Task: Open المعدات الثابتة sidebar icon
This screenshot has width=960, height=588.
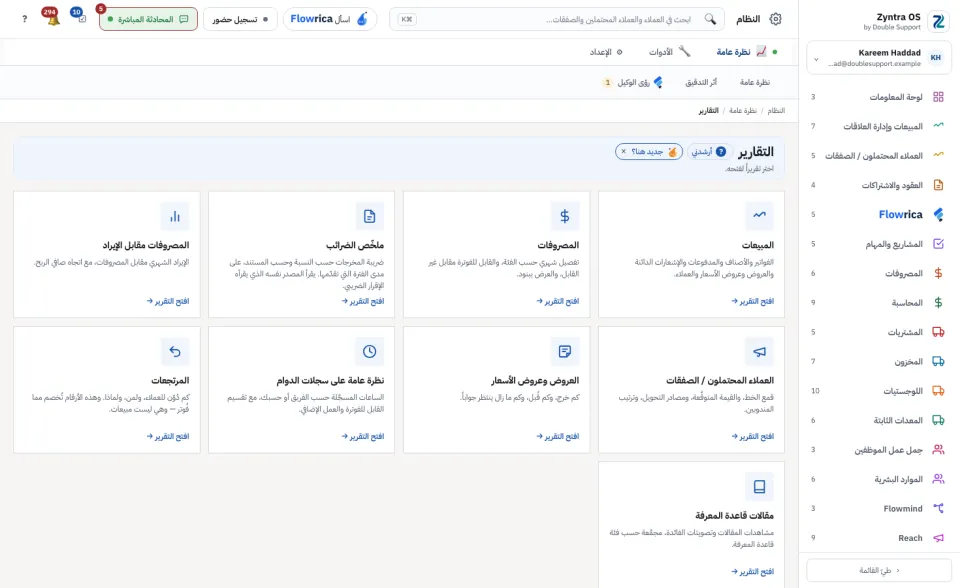Action: tap(938, 420)
